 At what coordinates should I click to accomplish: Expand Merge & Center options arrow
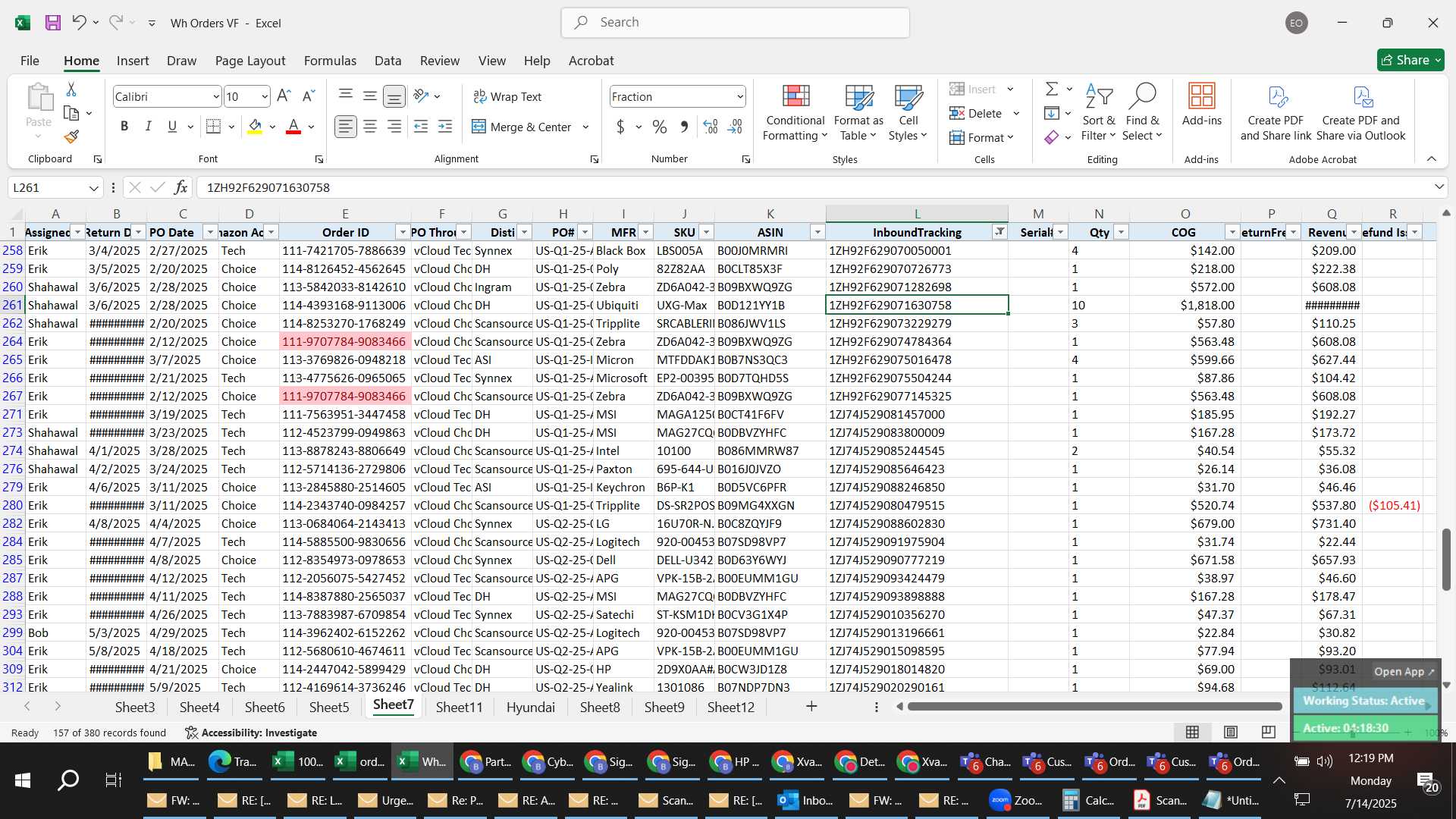click(x=585, y=127)
